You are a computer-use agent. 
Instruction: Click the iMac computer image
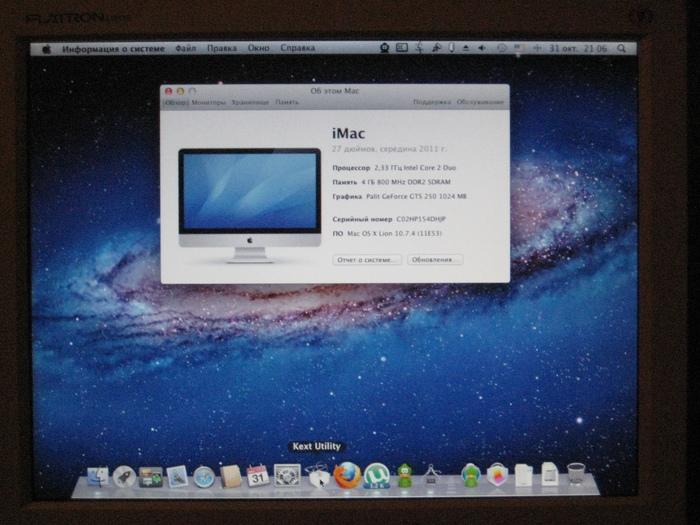pyautogui.click(x=250, y=205)
